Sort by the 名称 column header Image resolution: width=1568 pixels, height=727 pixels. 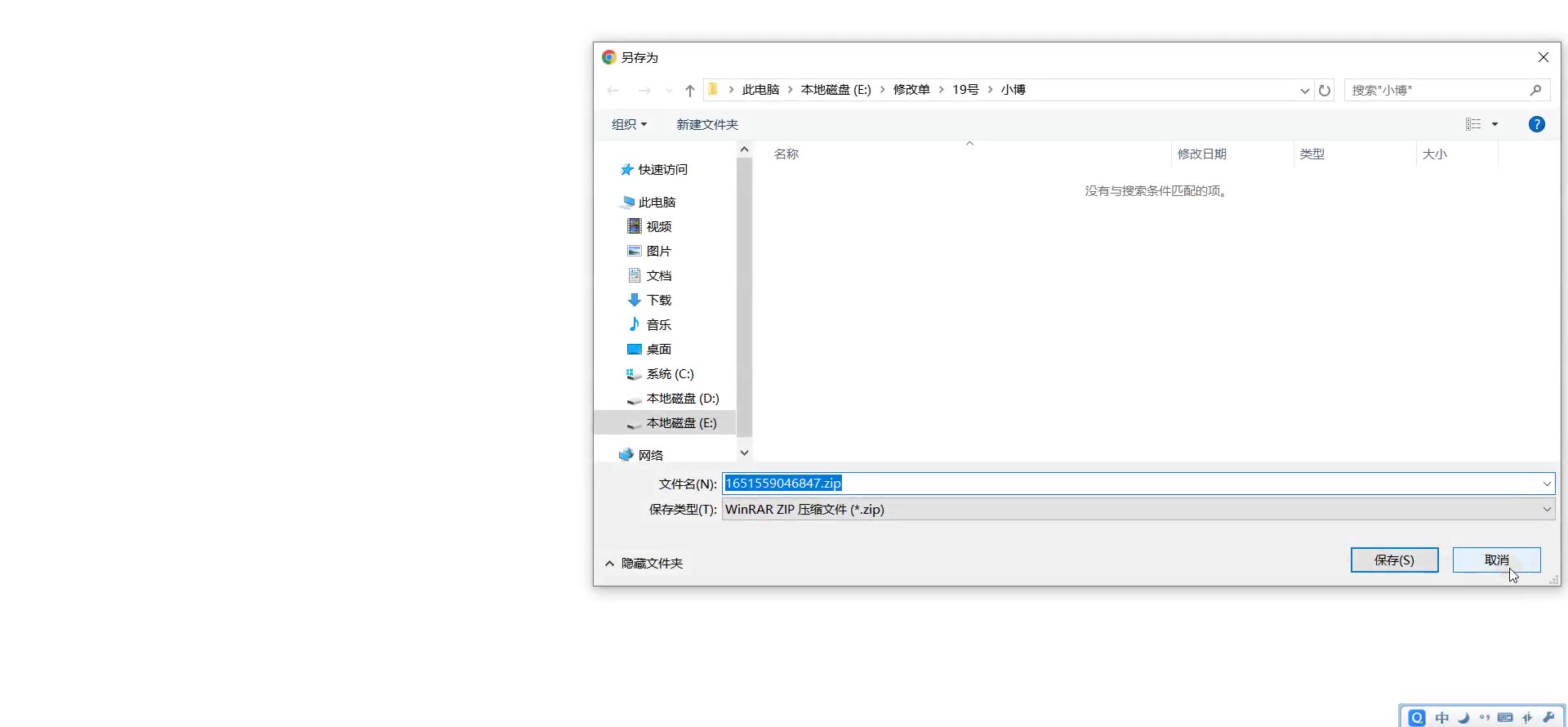click(x=786, y=154)
